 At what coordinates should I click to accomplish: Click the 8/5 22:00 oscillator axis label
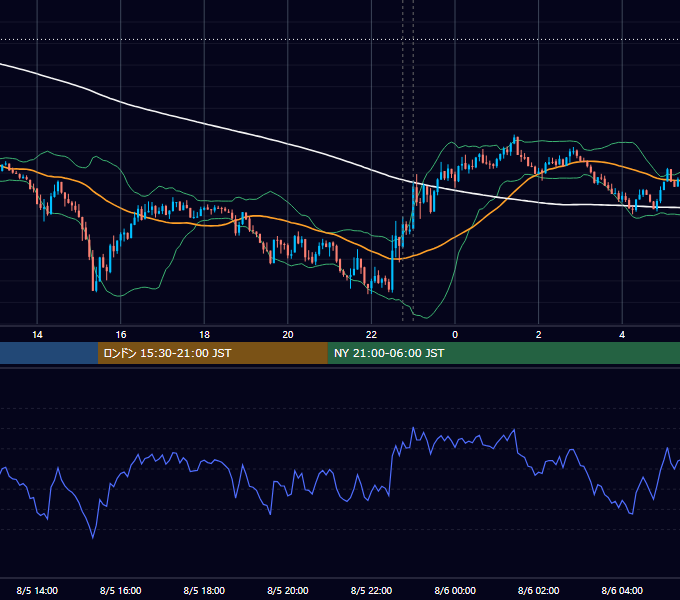[x=371, y=590]
